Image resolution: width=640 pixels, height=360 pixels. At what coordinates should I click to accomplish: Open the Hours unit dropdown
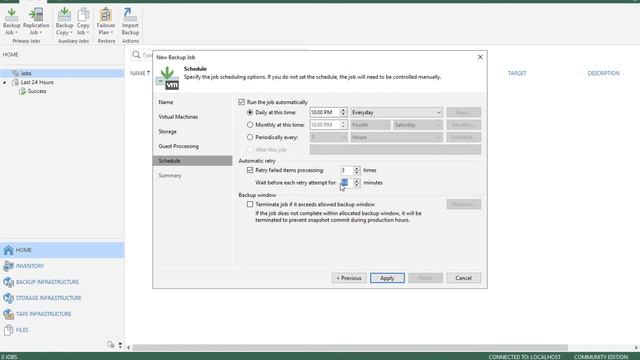396,137
